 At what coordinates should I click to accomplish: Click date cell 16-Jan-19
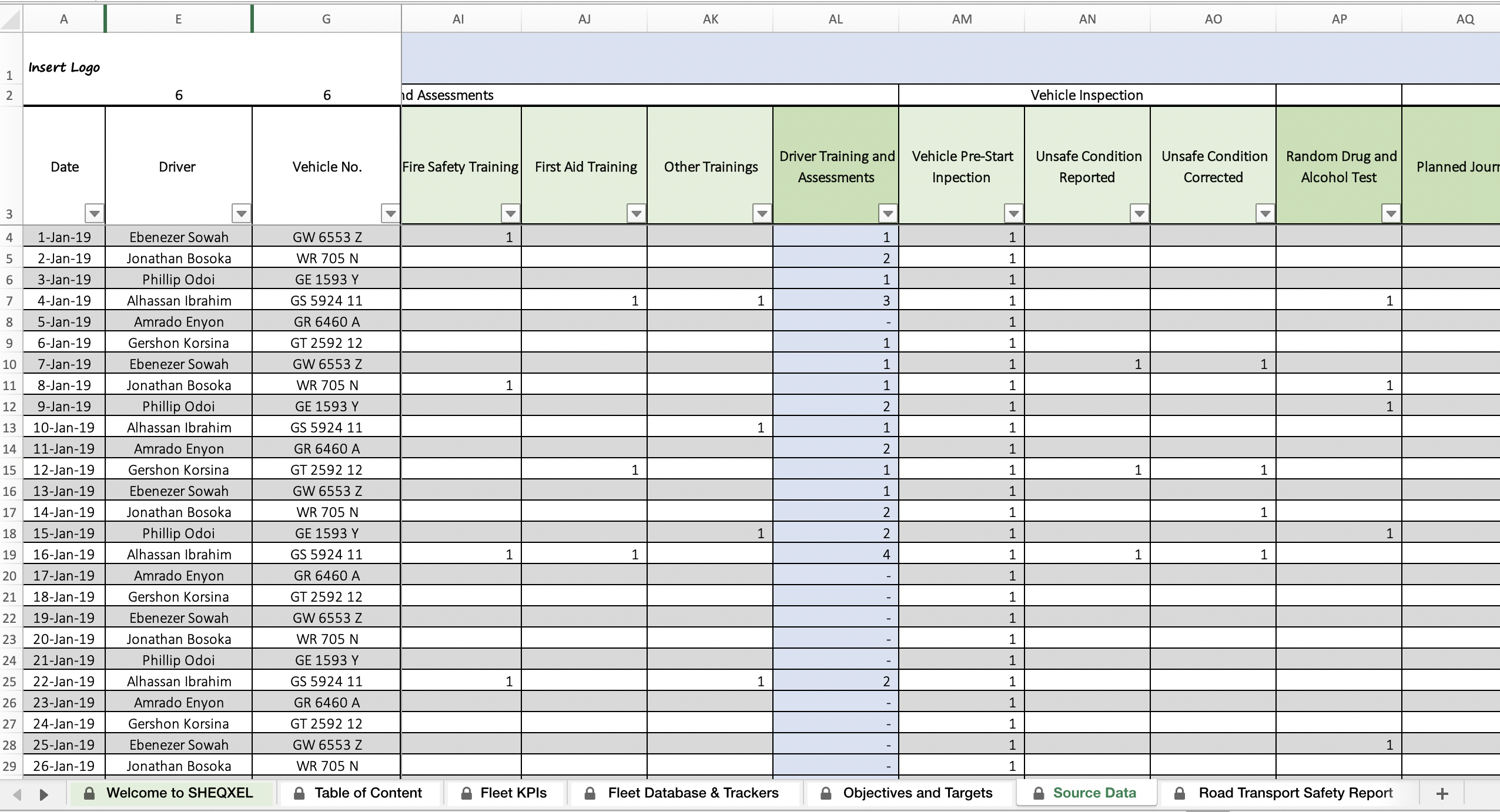(x=64, y=554)
